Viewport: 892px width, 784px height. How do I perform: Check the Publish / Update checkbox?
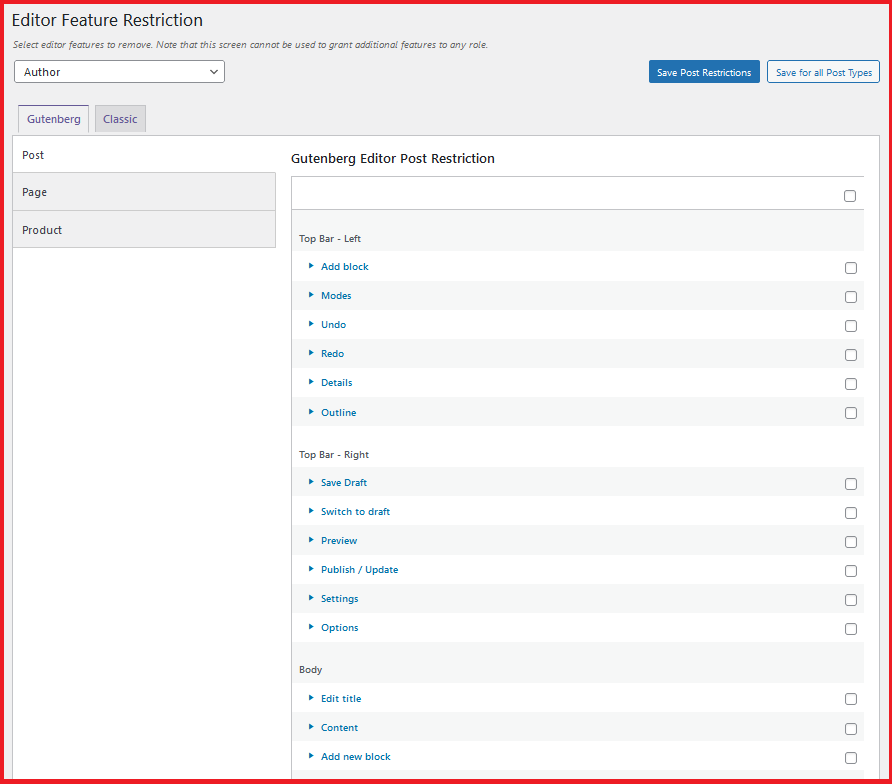click(x=850, y=571)
